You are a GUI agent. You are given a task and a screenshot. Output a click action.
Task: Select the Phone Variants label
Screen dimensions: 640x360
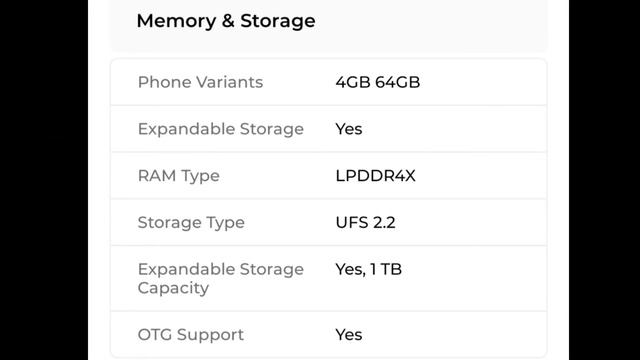click(200, 82)
